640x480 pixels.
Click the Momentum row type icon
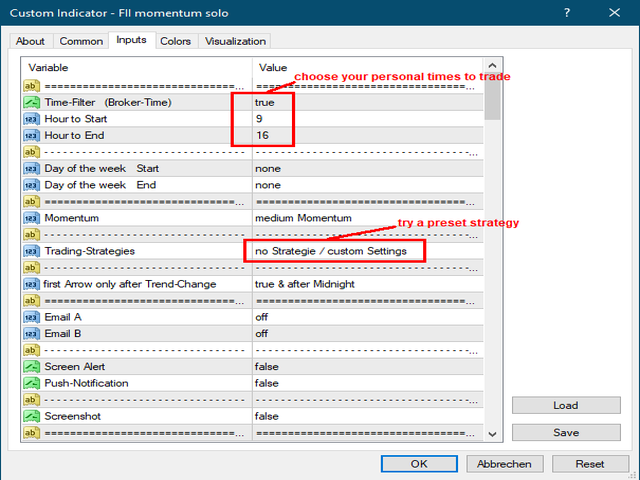tap(31, 217)
